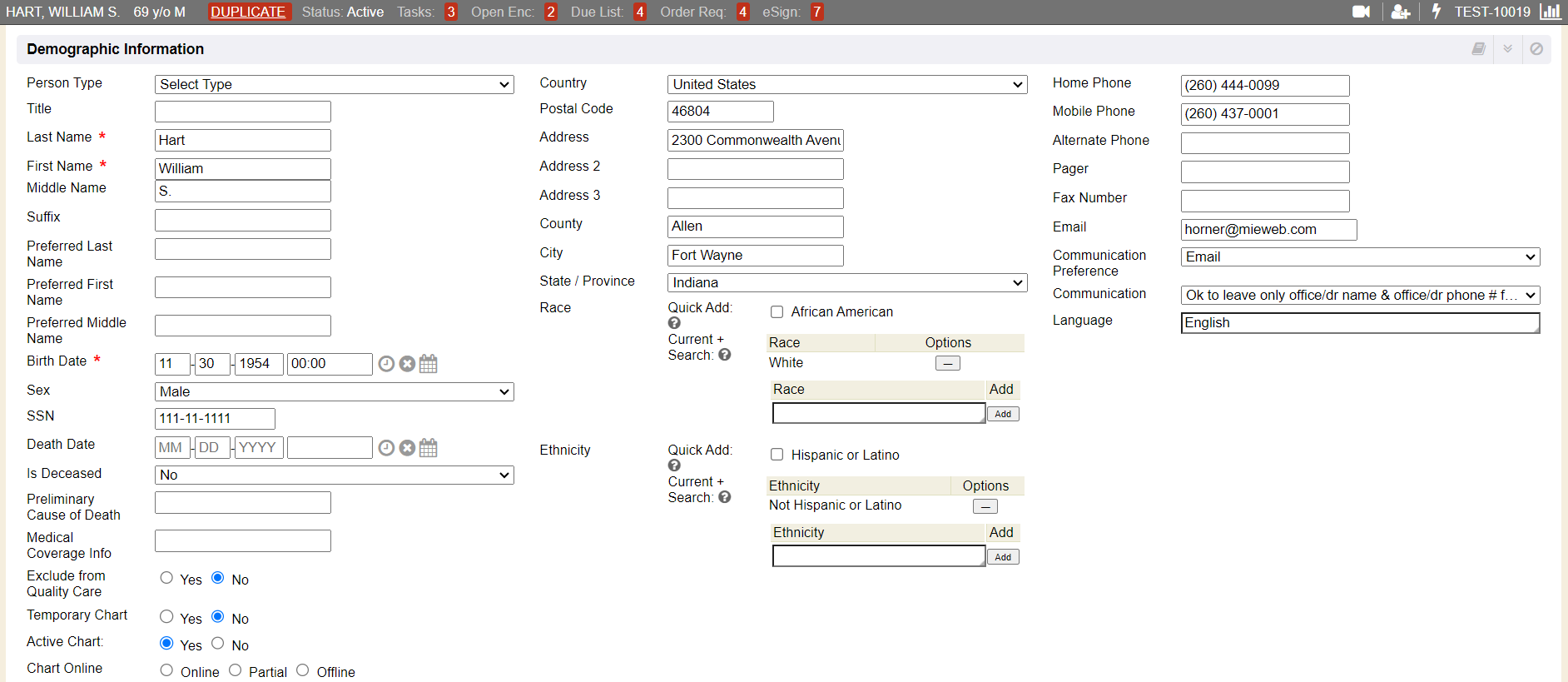Screen dimensions: 1568x682
Task: Open the Tasks counter in header
Action: pos(450,12)
